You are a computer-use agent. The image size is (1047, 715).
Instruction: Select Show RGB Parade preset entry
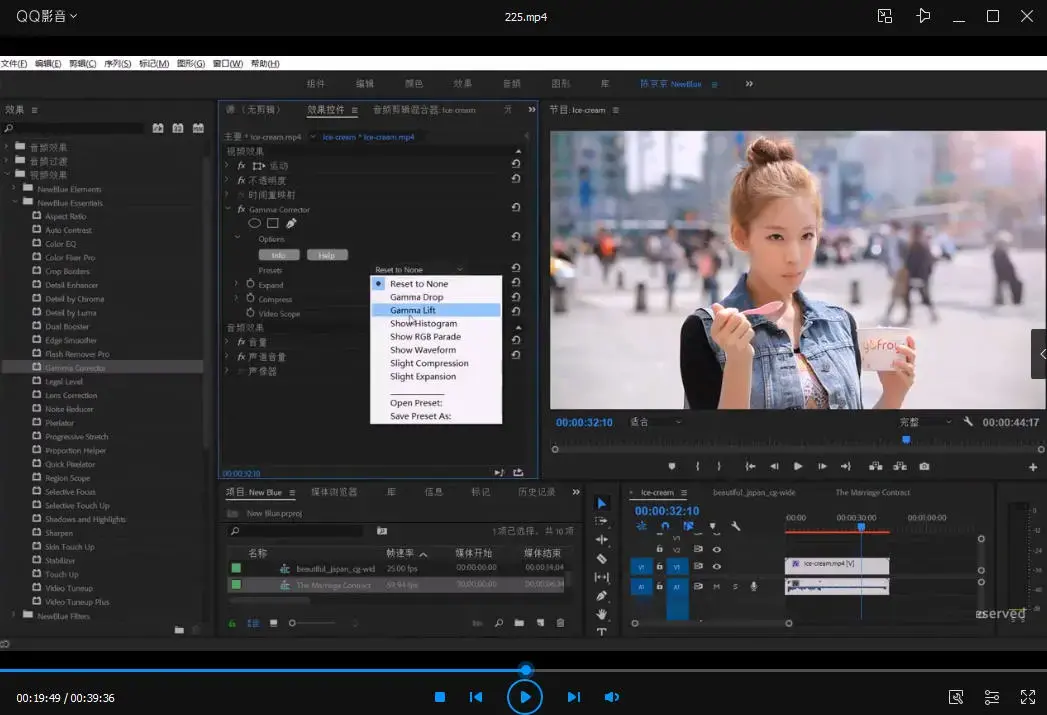[425, 337]
